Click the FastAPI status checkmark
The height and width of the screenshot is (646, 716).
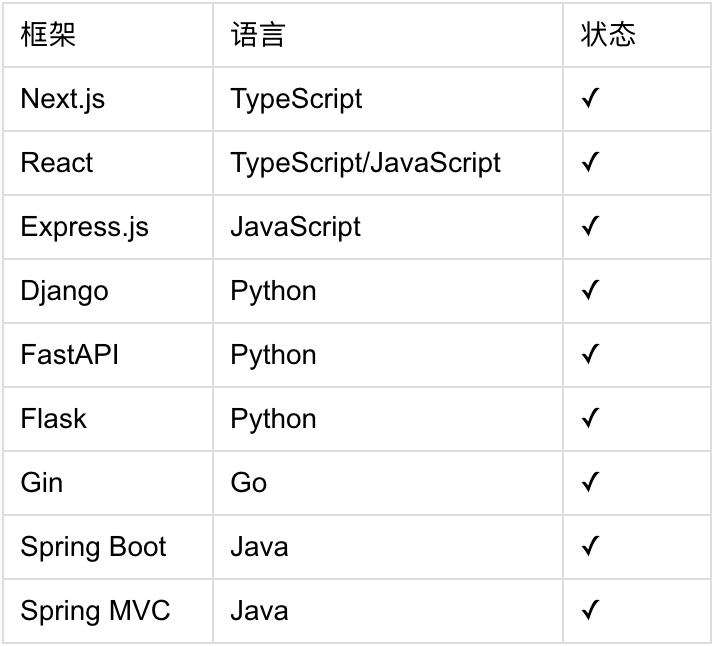590,354
